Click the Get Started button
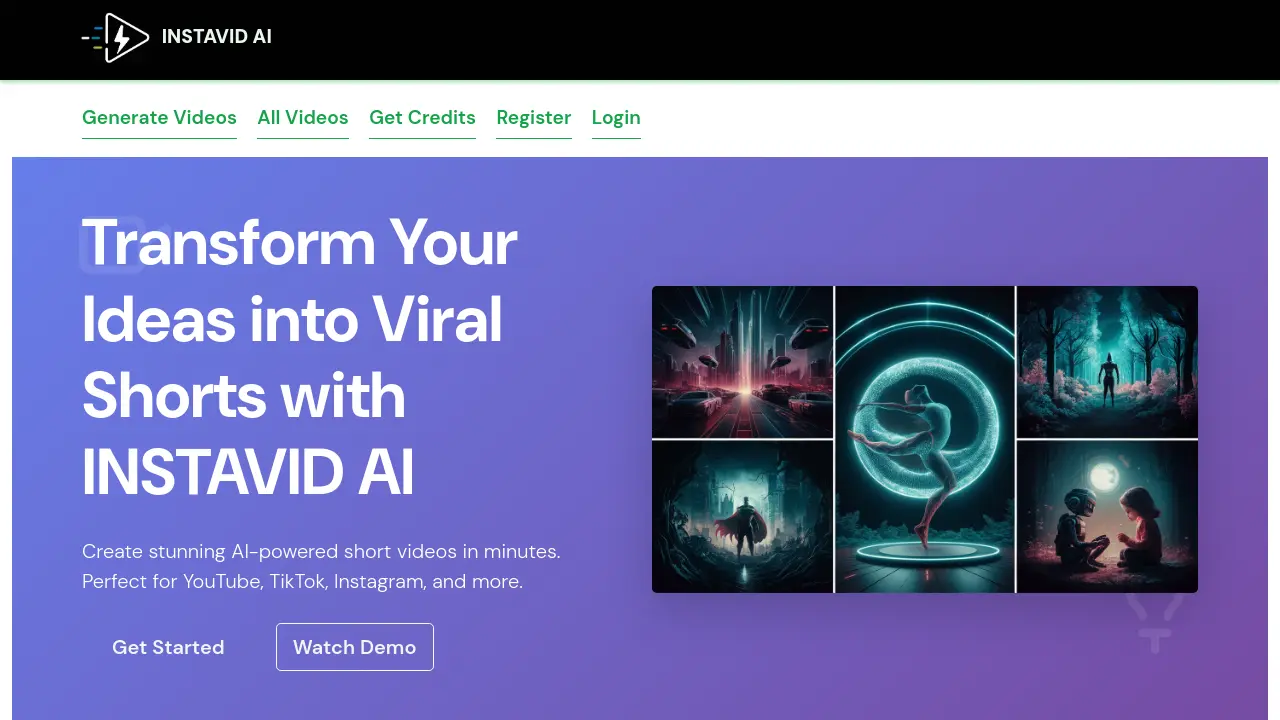This screenshot has height=720, width=1280. (x=168, y=647)
